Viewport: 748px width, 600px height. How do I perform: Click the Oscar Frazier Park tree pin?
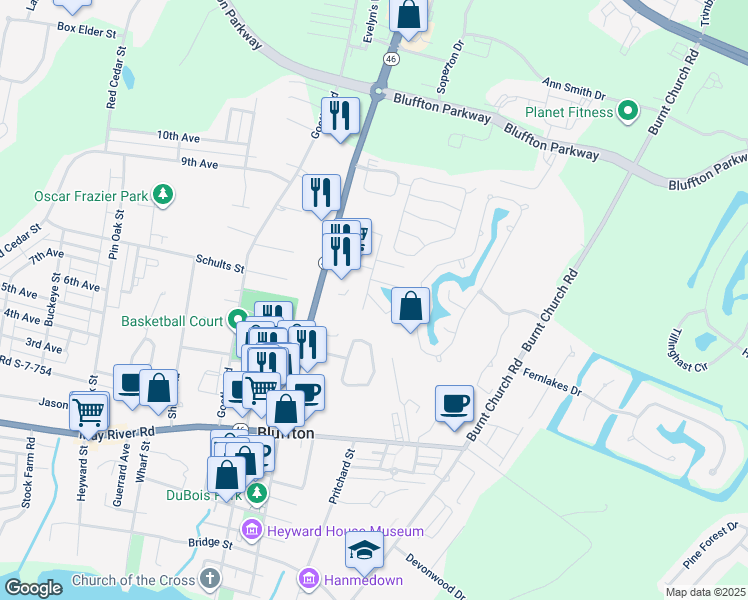(163, 196)
